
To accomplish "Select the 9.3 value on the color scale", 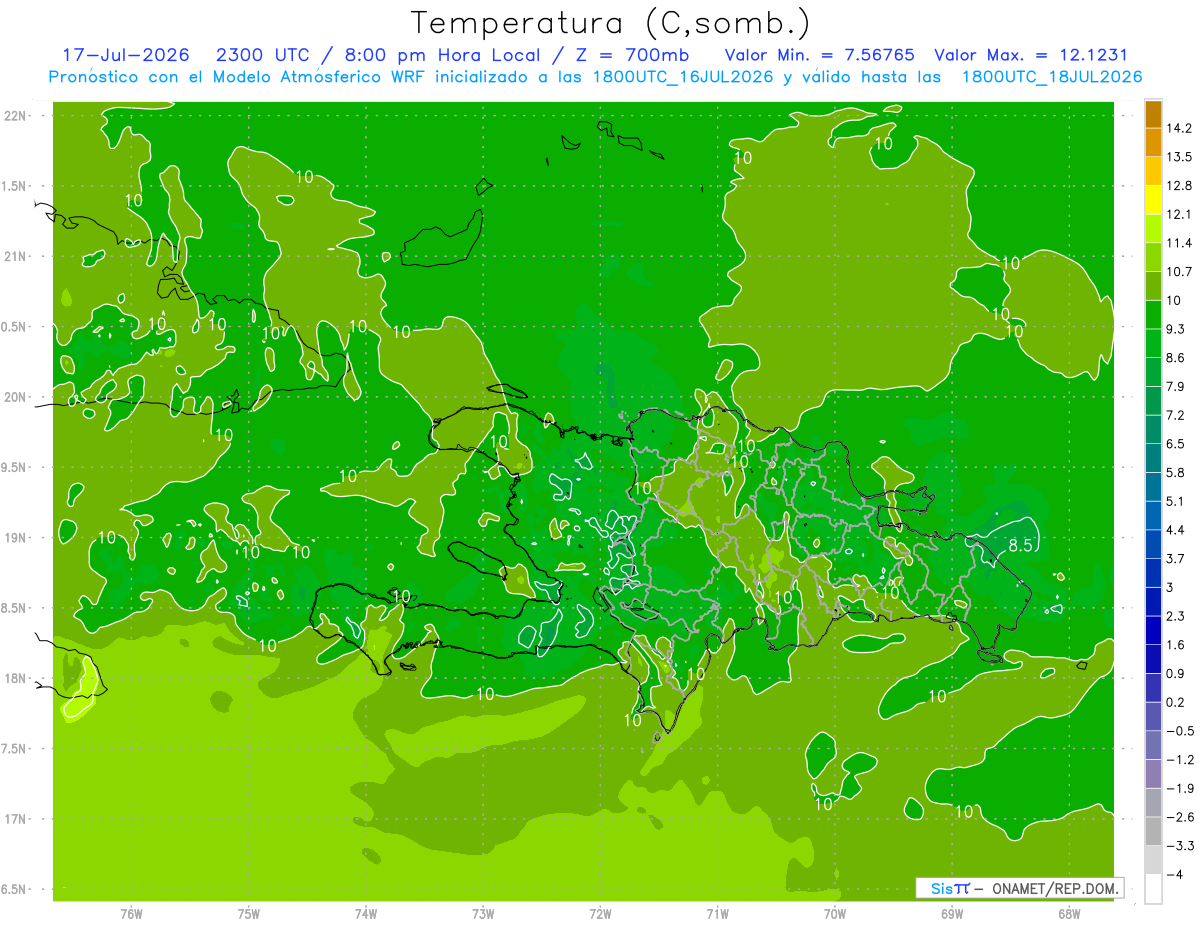I will click(x=1177, y=328).
